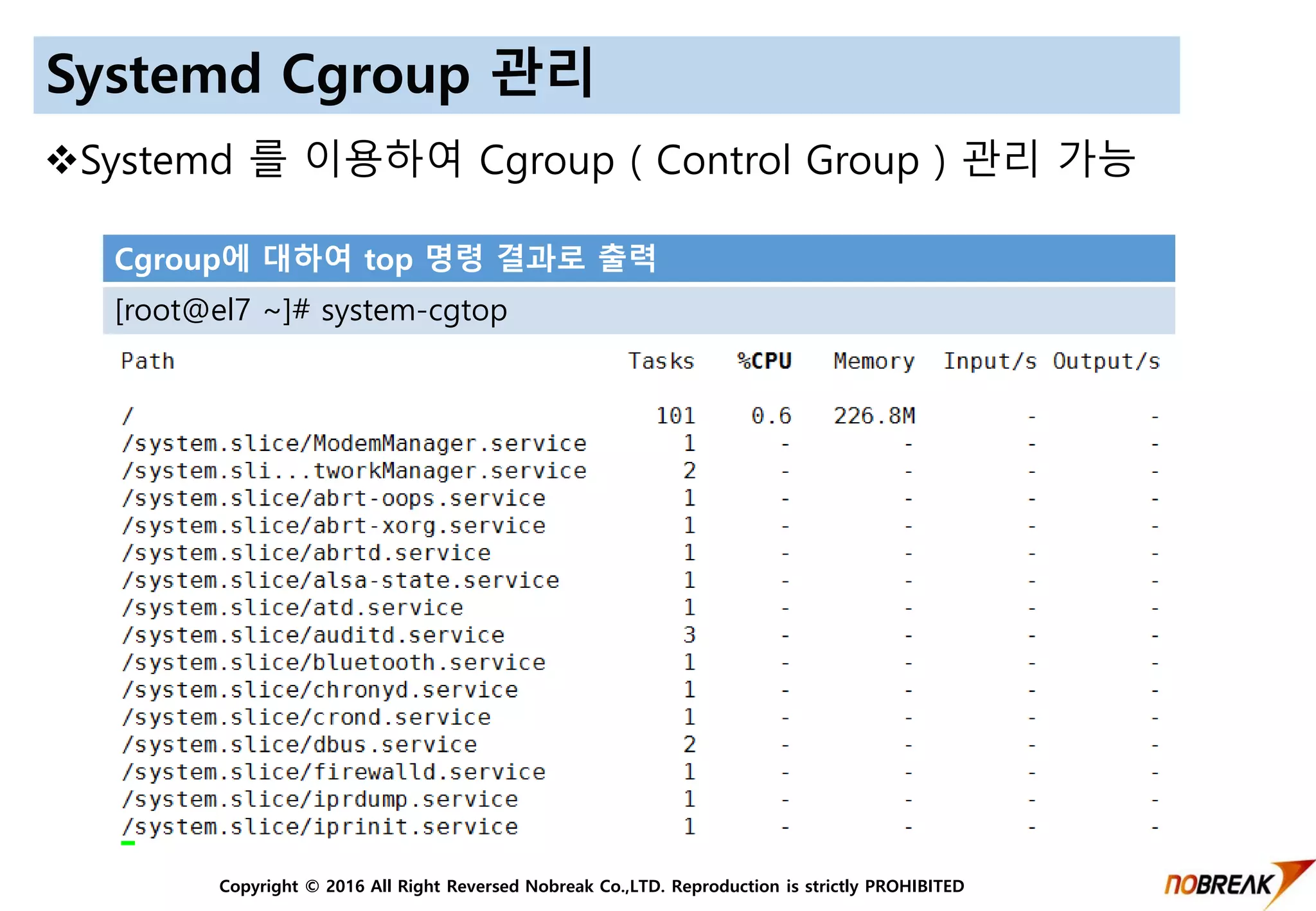Click the root path '/' row
This screenshot has height=911, width=1316.
point(640,416)
